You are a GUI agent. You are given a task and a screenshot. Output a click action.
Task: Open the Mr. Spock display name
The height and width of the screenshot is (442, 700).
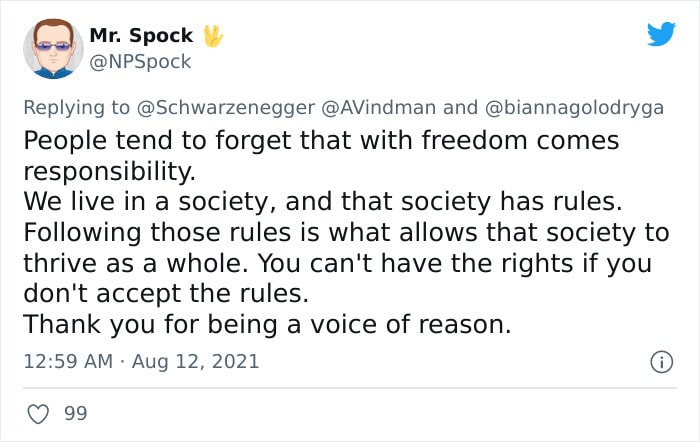pos(141,35)
